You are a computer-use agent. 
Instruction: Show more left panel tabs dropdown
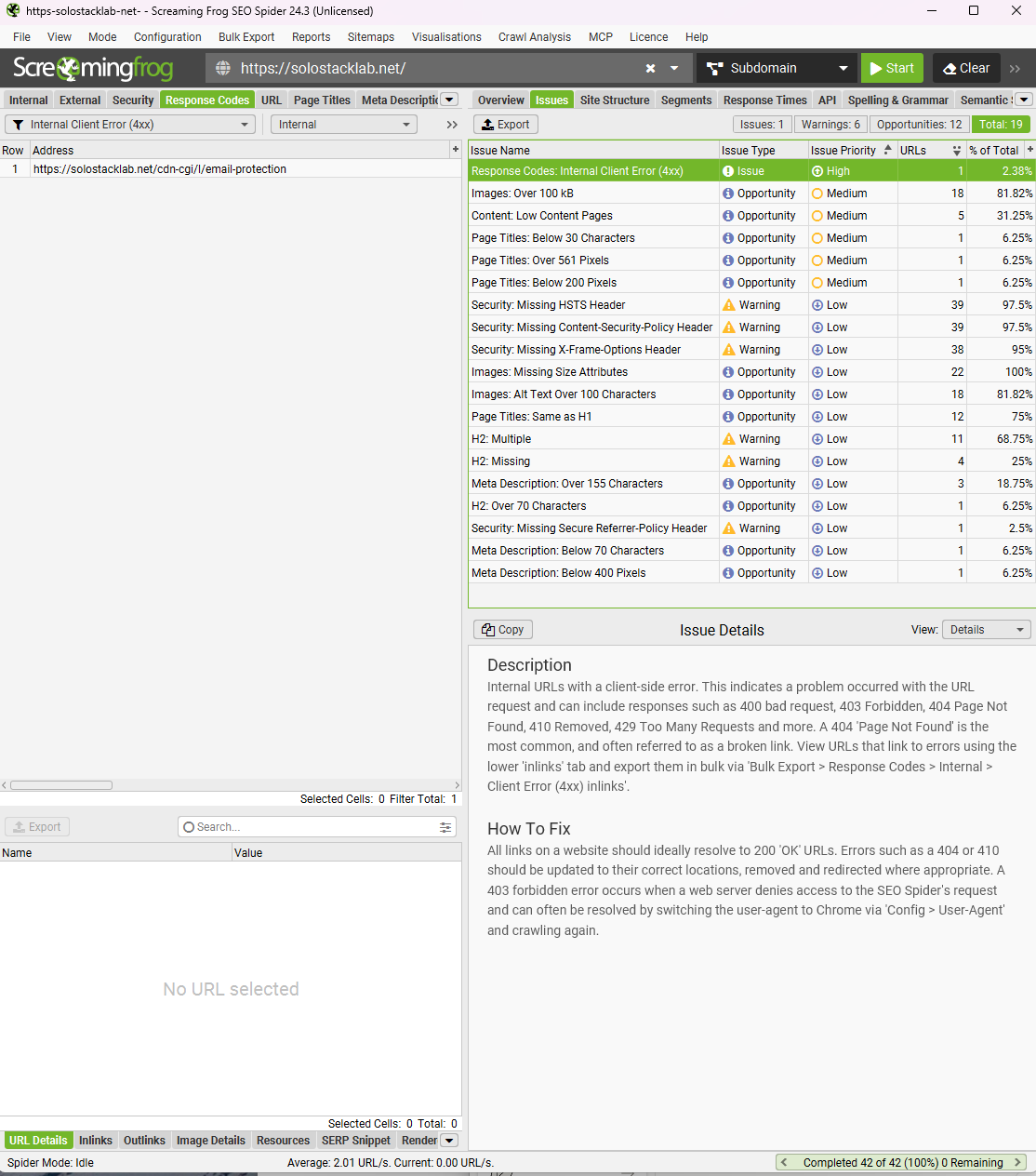[x=449, y=100]
